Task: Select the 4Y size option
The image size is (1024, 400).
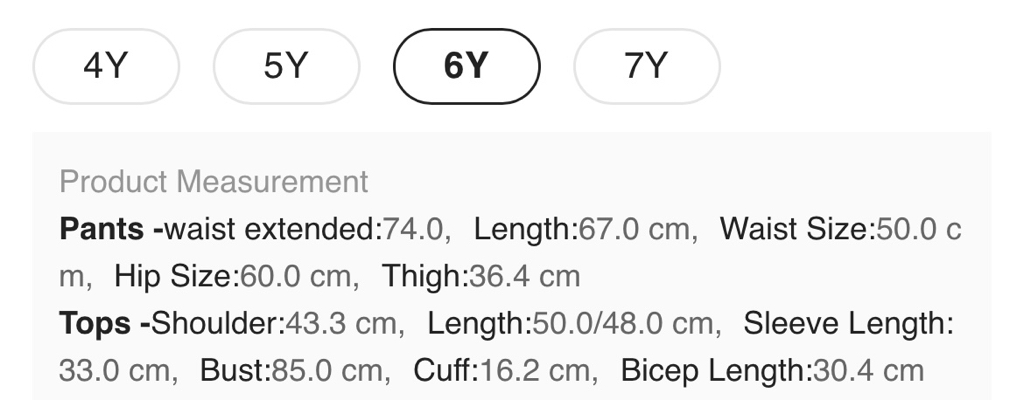Action: [x=106, y=67]
